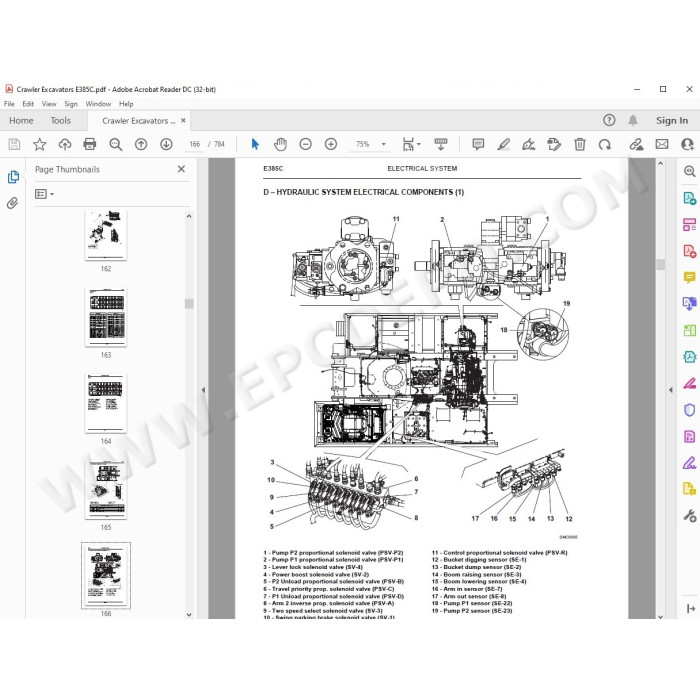The height and width of the screenshot is (700, 700).
Task: Select page 163 thumbnail
Action: click(x=106, y=317)
